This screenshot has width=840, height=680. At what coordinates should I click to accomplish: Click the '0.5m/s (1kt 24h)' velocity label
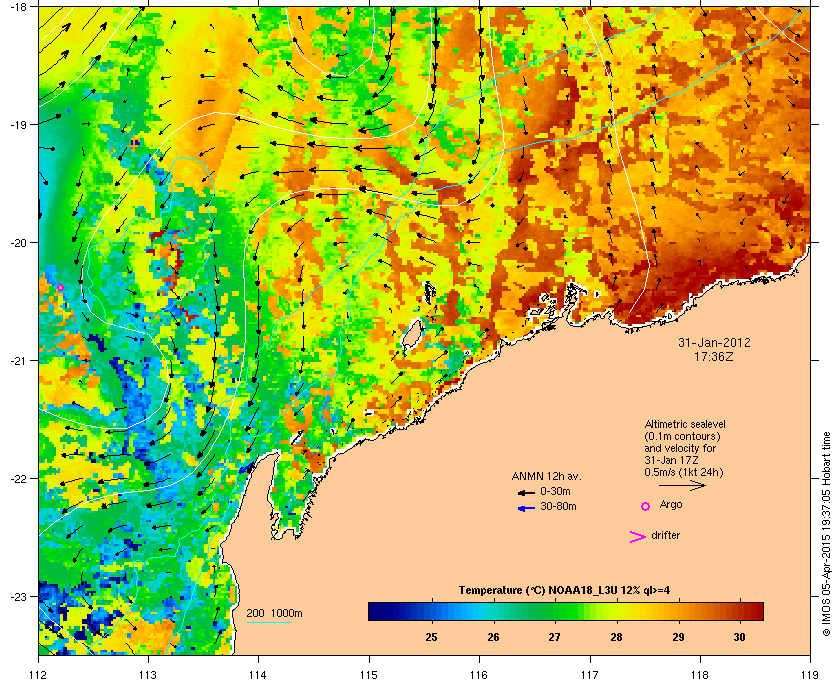[684, 472]
